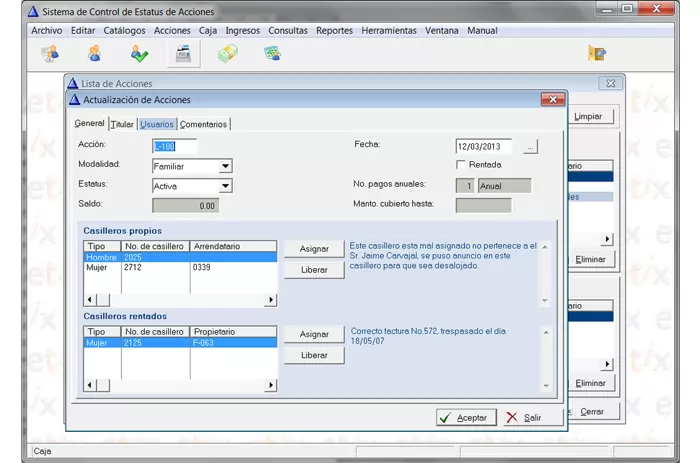
Task: Click the green checkmark user toolbar icon
Action: pos(139,54)
